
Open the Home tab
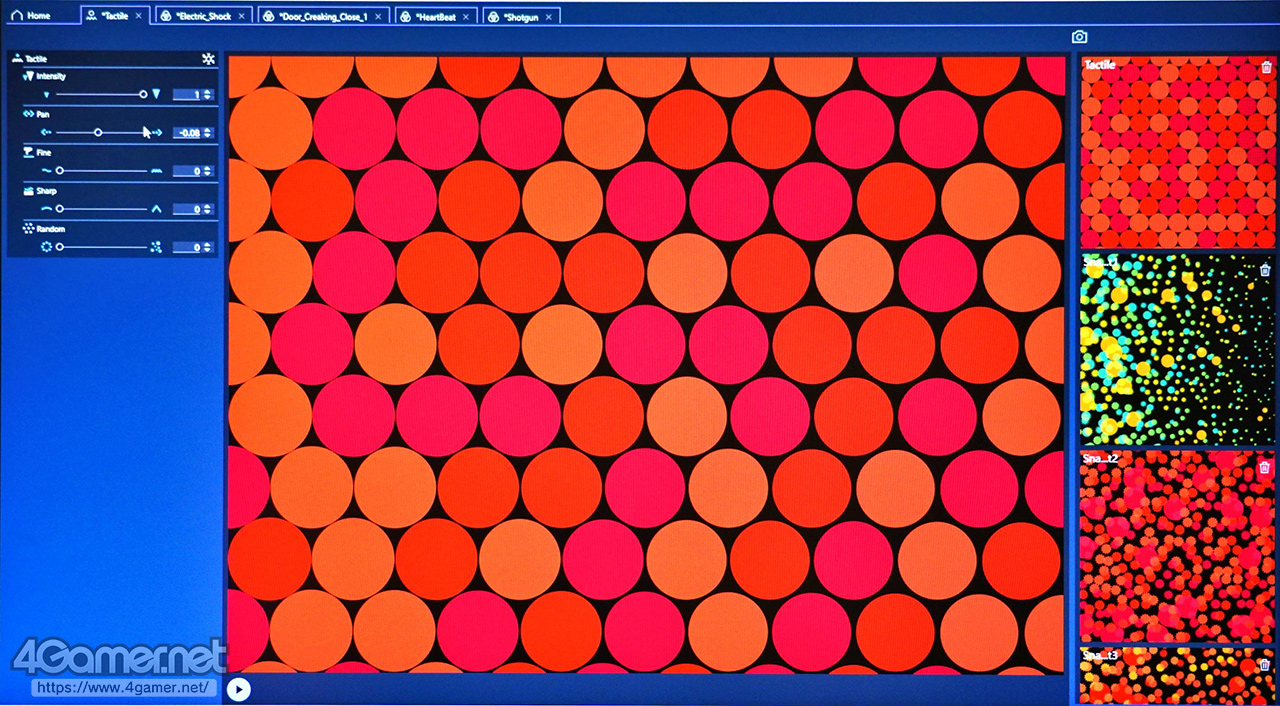[31, 16]
